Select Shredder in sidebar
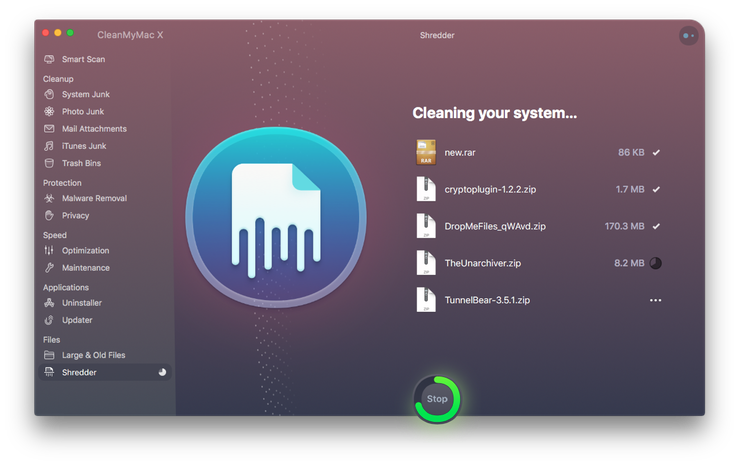 point(105,372)
